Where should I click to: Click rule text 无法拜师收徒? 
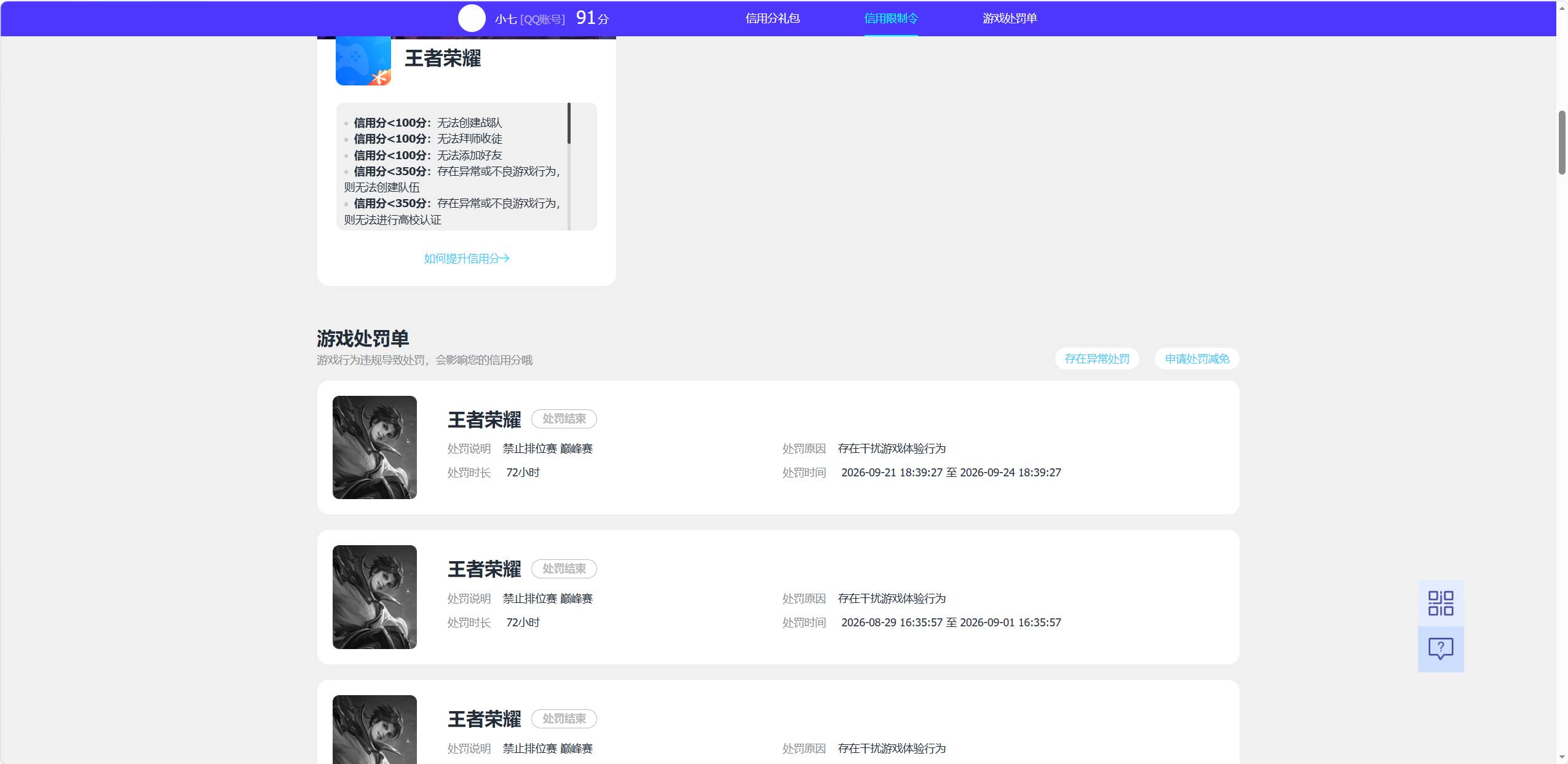coord(470,139)
